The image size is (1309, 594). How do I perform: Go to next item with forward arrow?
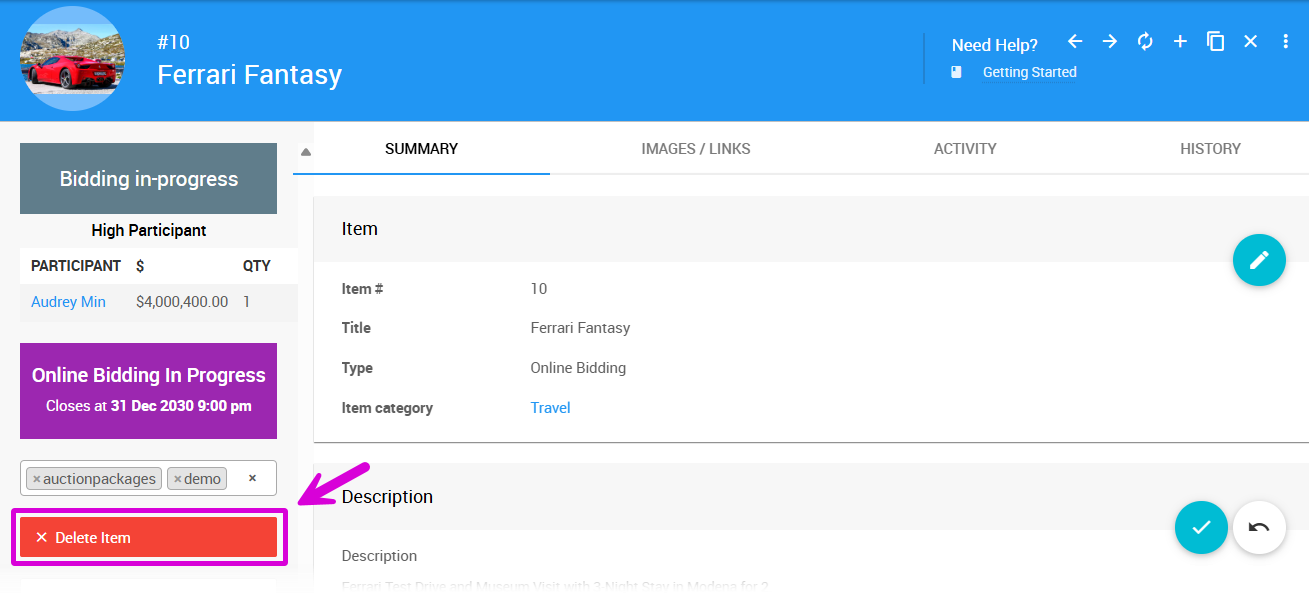click(x=1110, y=41)
